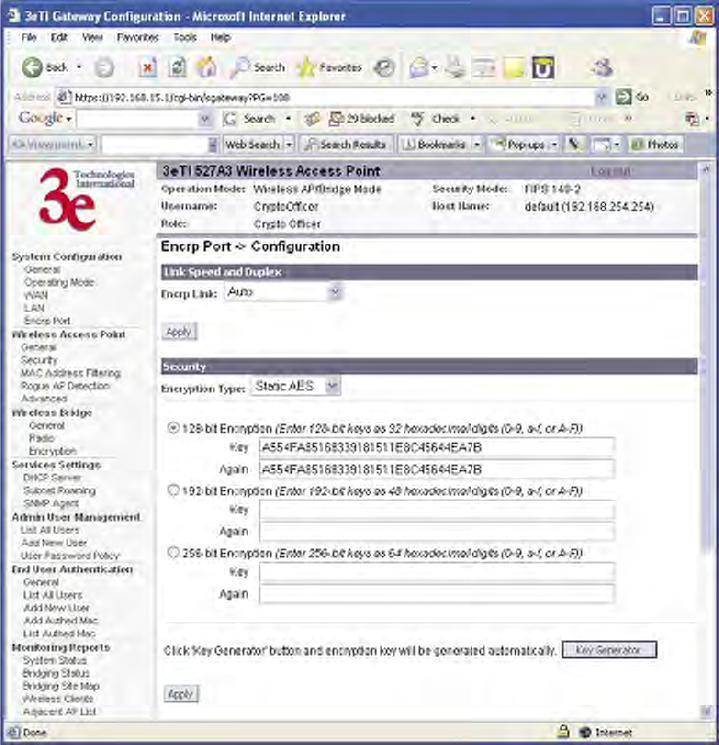Open MAC Address Filtering sidebar link
Screen dimensions: 719x745
tap(70, 373)
